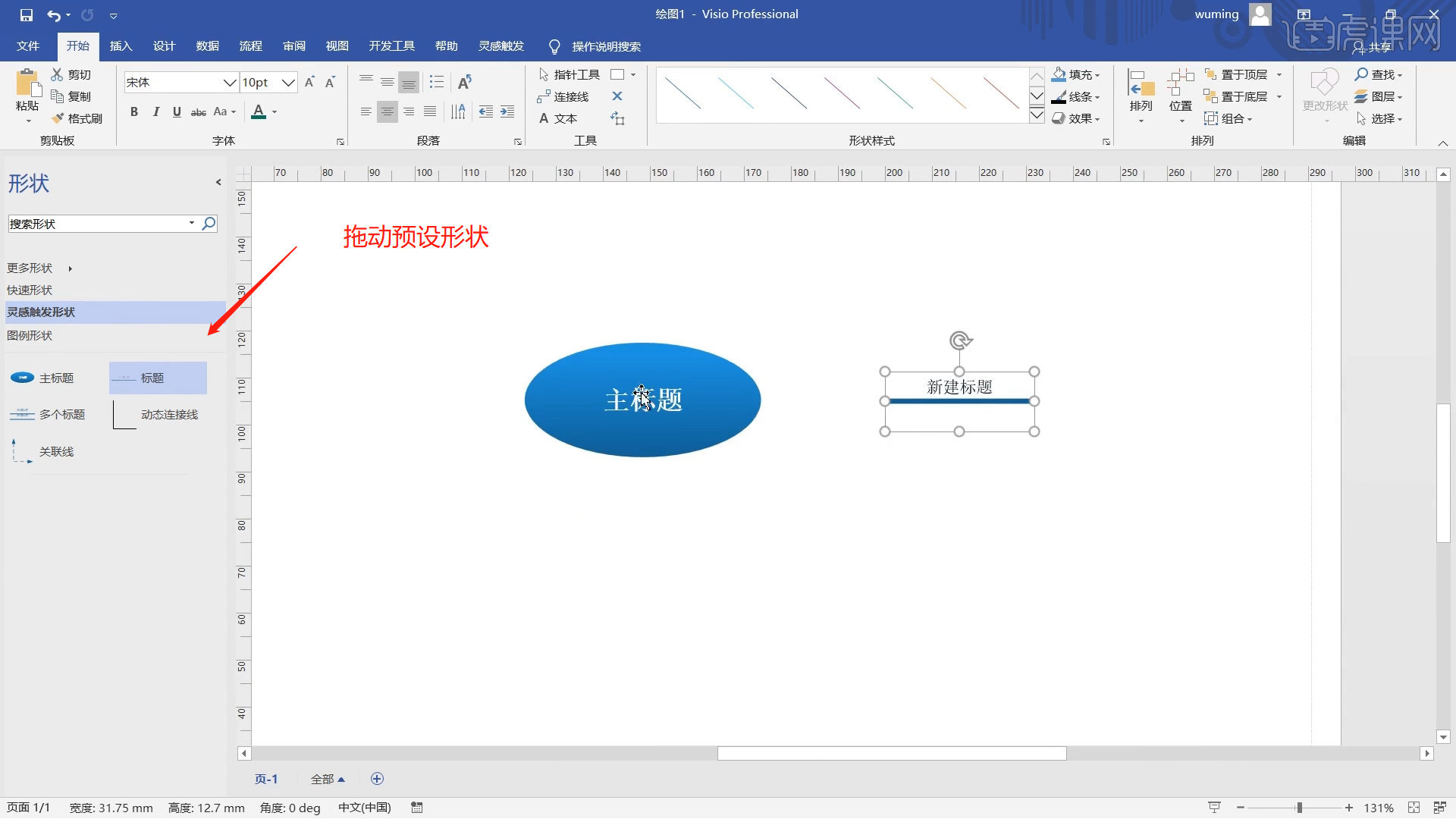Activate the 连接线 connector tool
The height and width of the screenshot is (819, 1456).
point(567,96)
